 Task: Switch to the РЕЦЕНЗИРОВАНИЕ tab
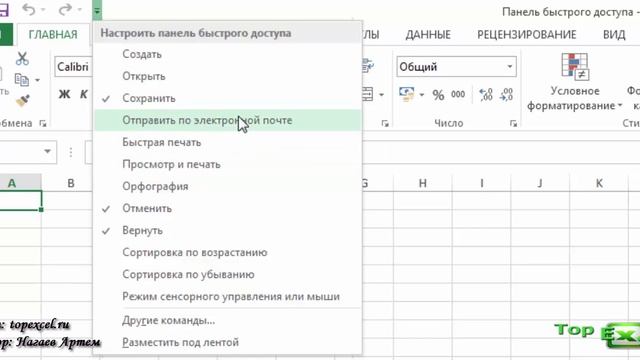point(527,35)
